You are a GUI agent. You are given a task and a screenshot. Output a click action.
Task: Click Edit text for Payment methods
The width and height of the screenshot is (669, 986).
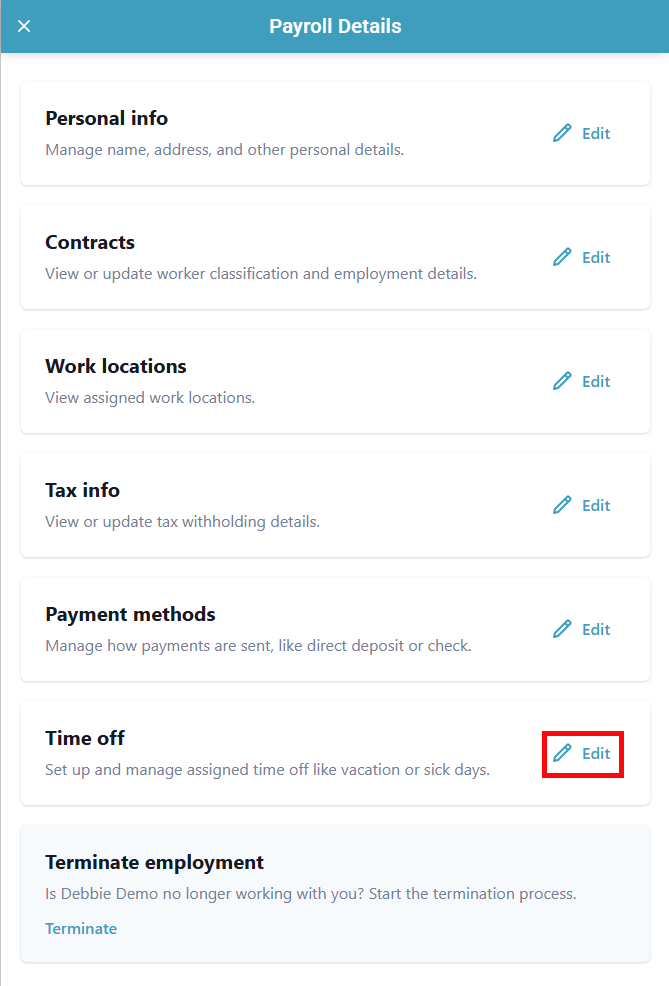596,629
